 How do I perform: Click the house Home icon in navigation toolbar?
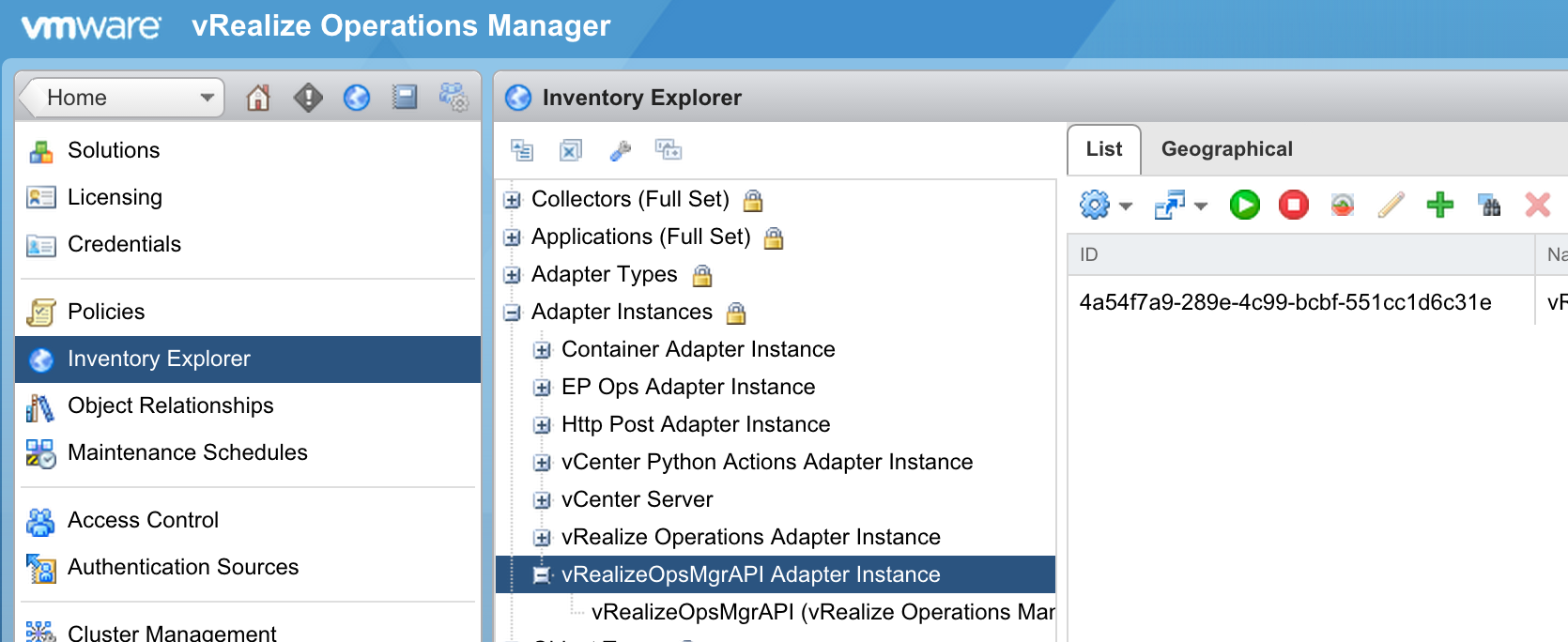(258, 98)
